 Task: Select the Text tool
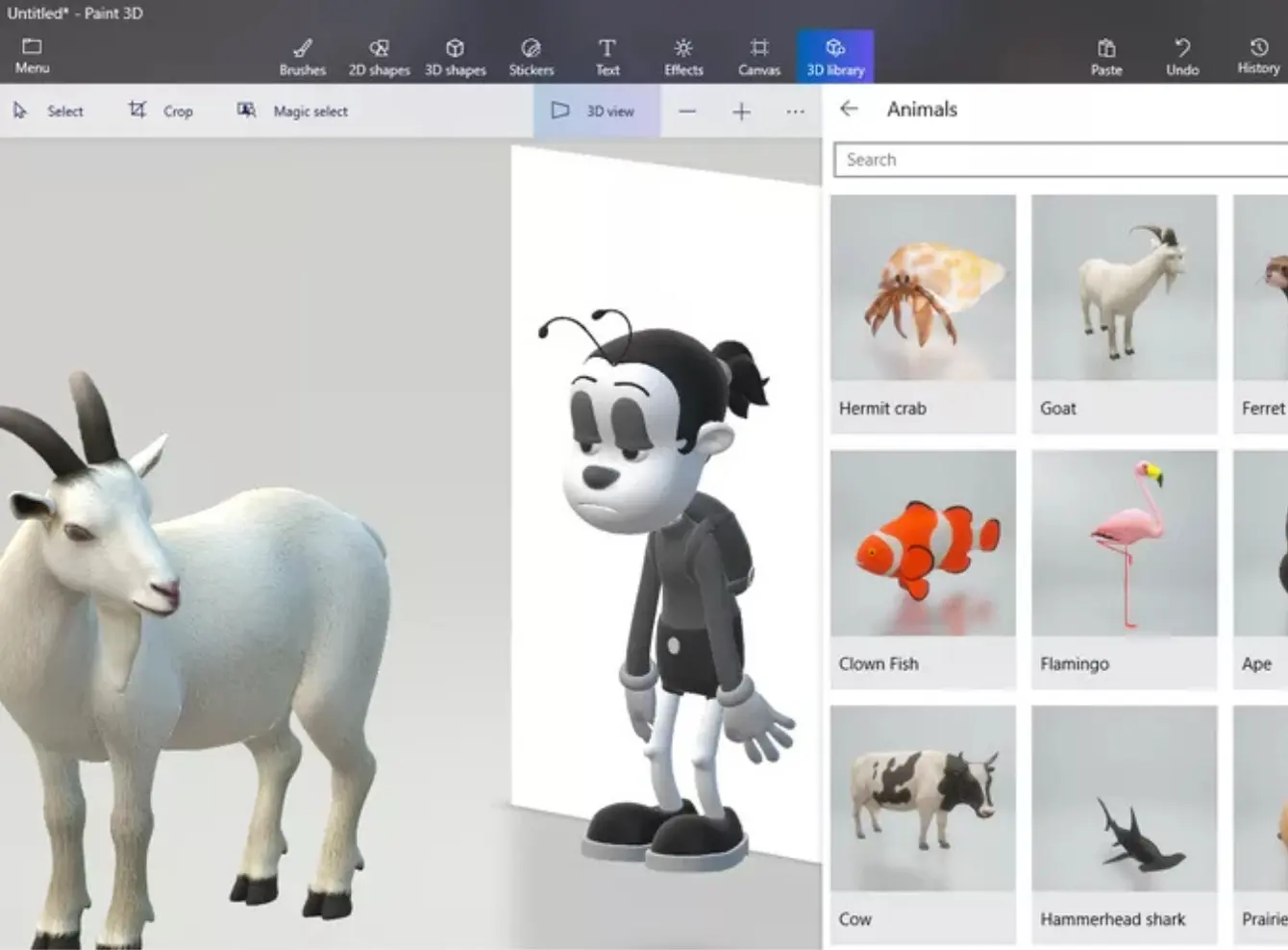[607, 57]
